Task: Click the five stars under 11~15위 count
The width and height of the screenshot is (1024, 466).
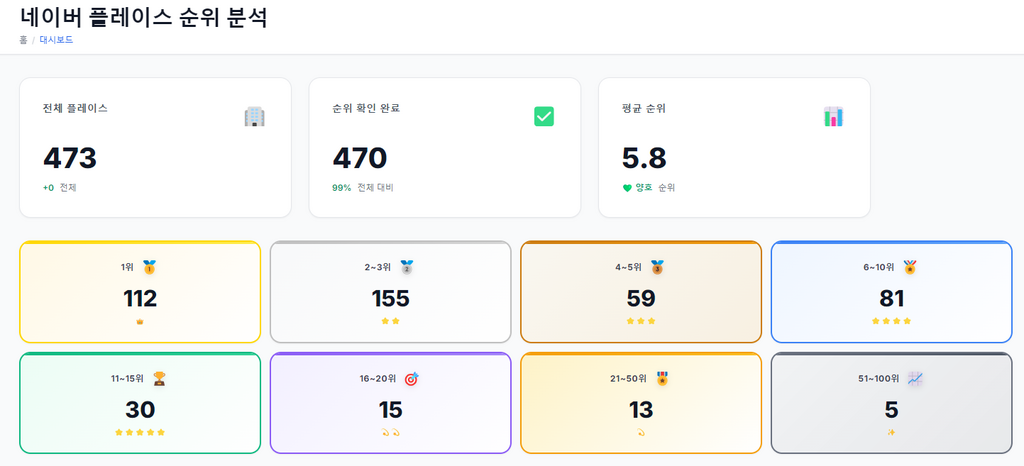Action: coord(140,432)
